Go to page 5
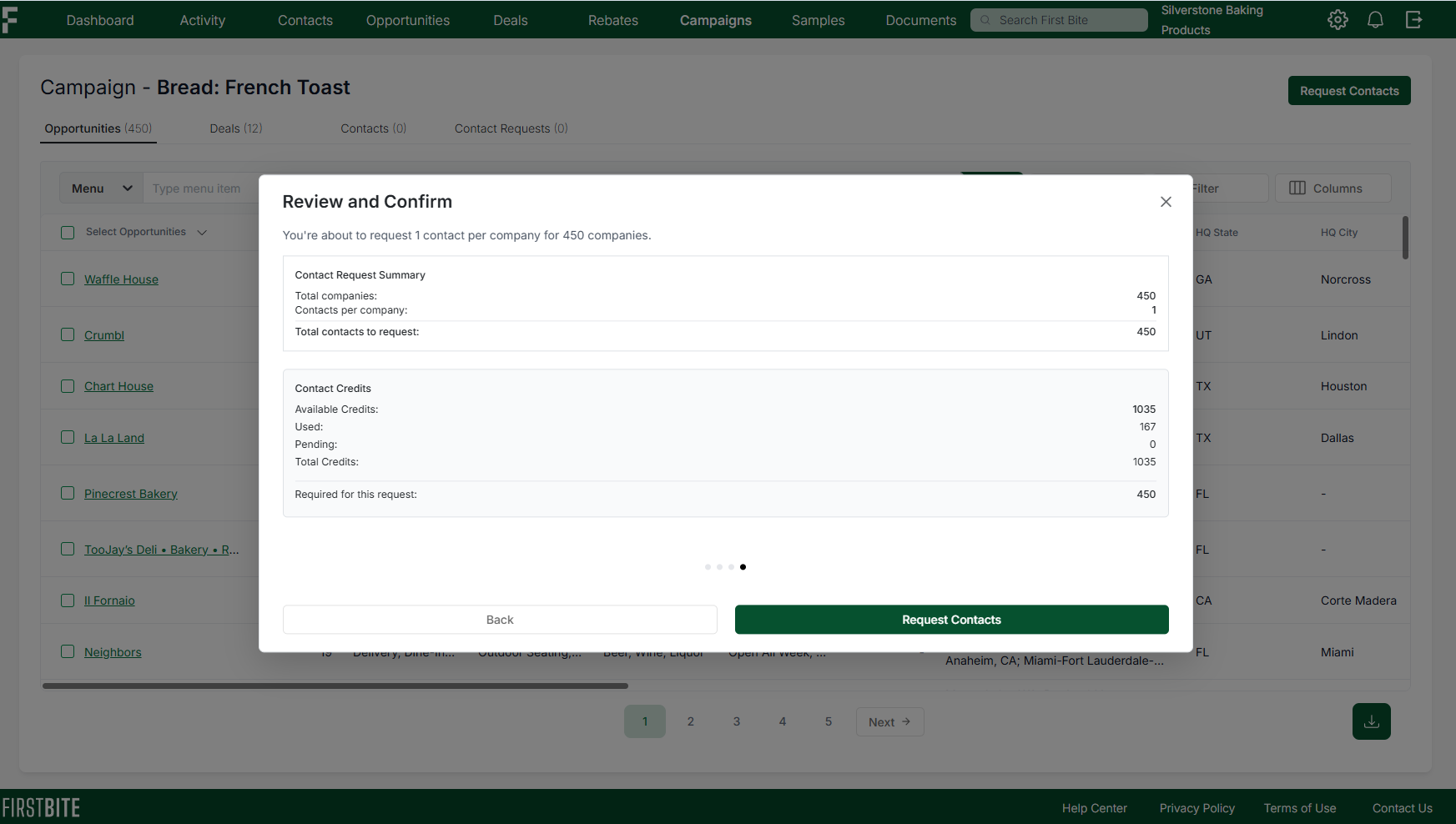 point(829,721)
